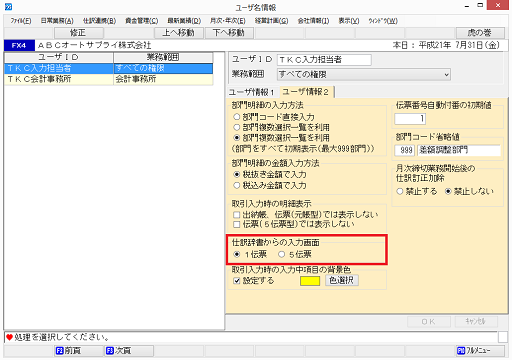
Task: Go to previous page with F2 前頁
Action: coord(79,351)
